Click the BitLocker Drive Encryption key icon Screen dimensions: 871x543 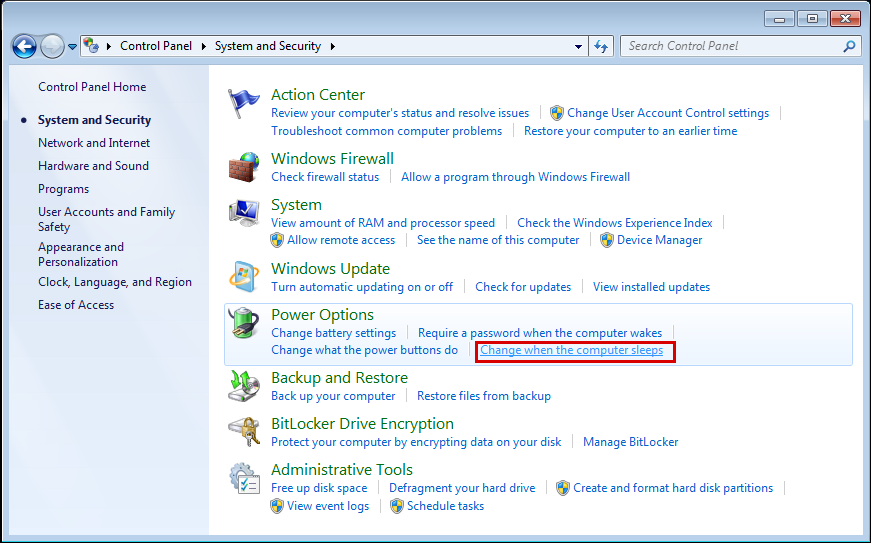(x=244, y=432)
